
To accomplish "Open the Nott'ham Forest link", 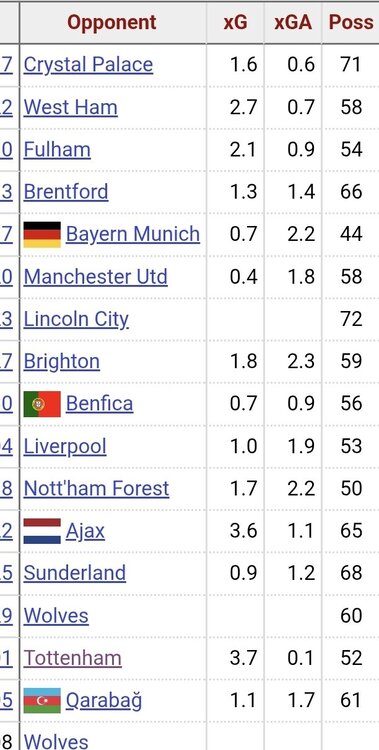I will 97,488.
